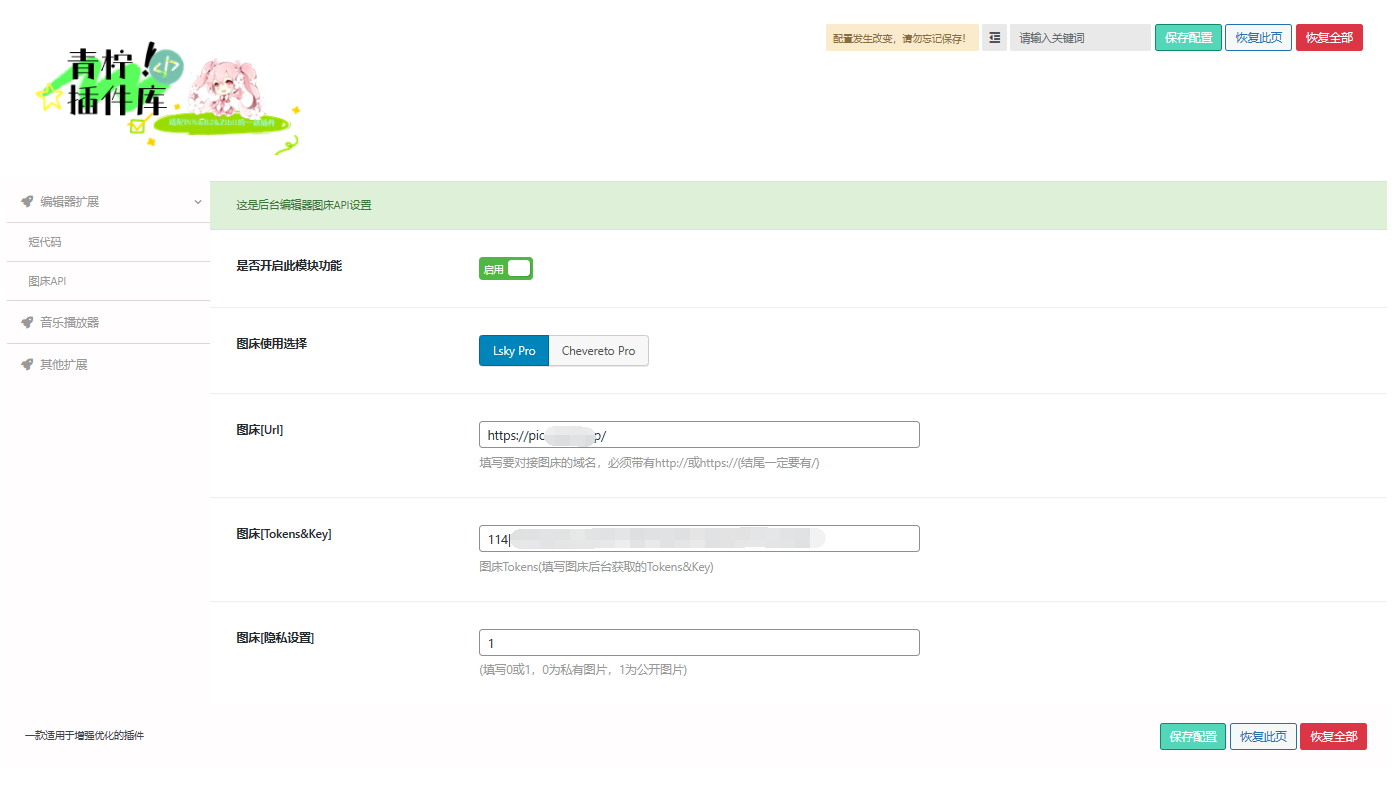Click the 是否开启此模块功能 label

pyautogui.click(x=289, y=266)
